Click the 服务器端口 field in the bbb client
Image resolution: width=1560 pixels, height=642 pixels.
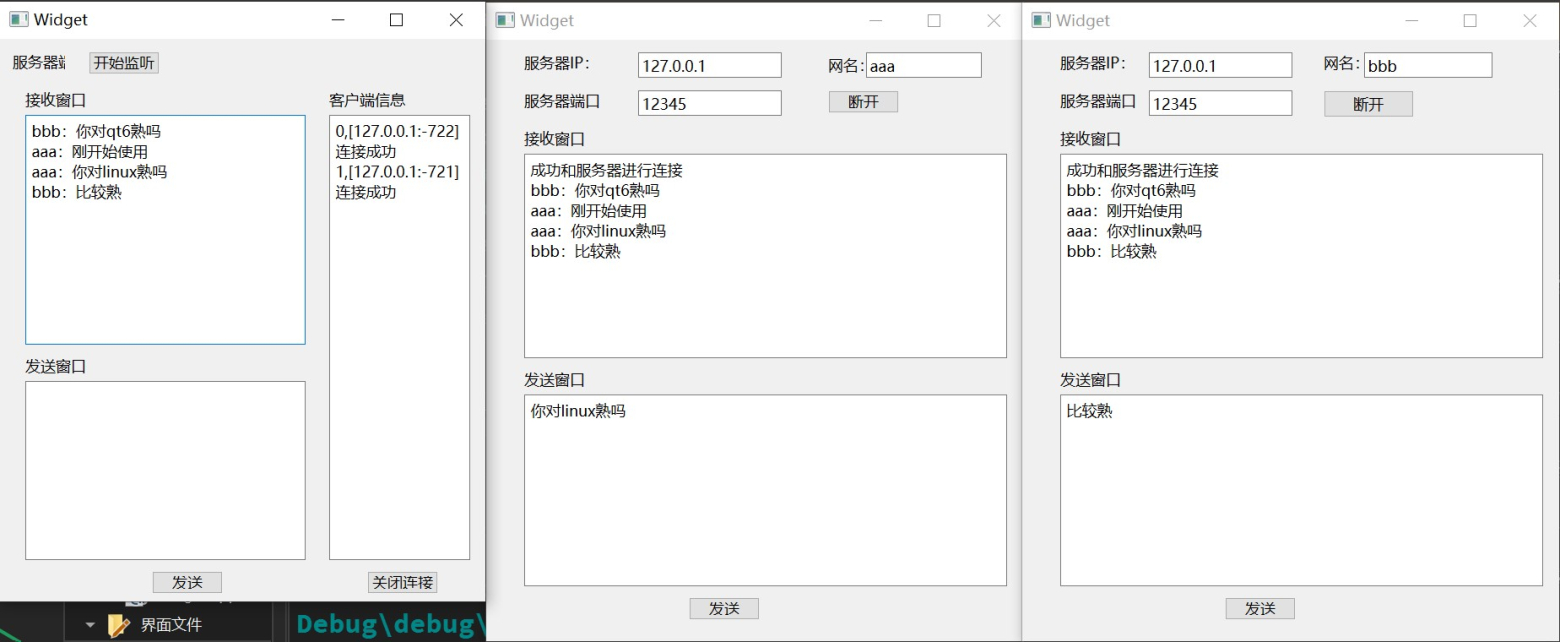click(1220, 103)
